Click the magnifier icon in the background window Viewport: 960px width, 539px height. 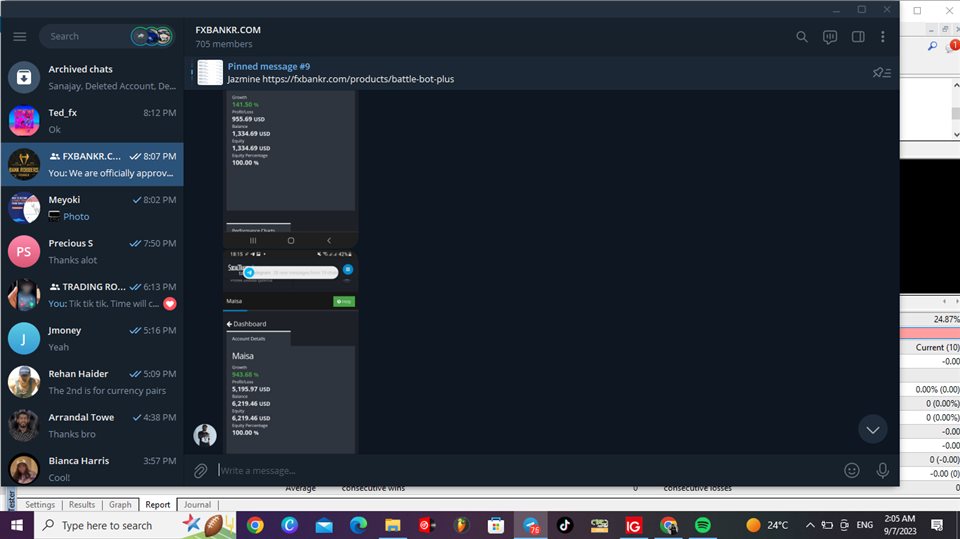(932, 46)
